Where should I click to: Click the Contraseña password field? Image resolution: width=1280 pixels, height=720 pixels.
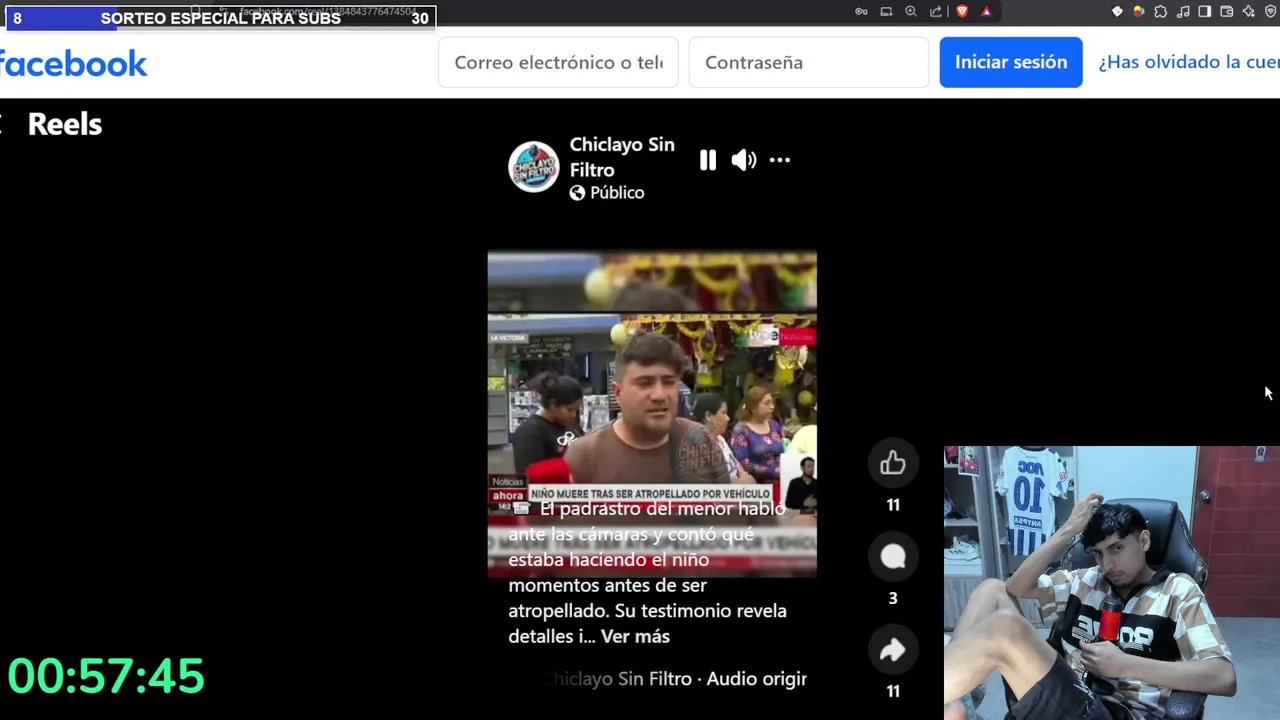click(x=809, y=62)
